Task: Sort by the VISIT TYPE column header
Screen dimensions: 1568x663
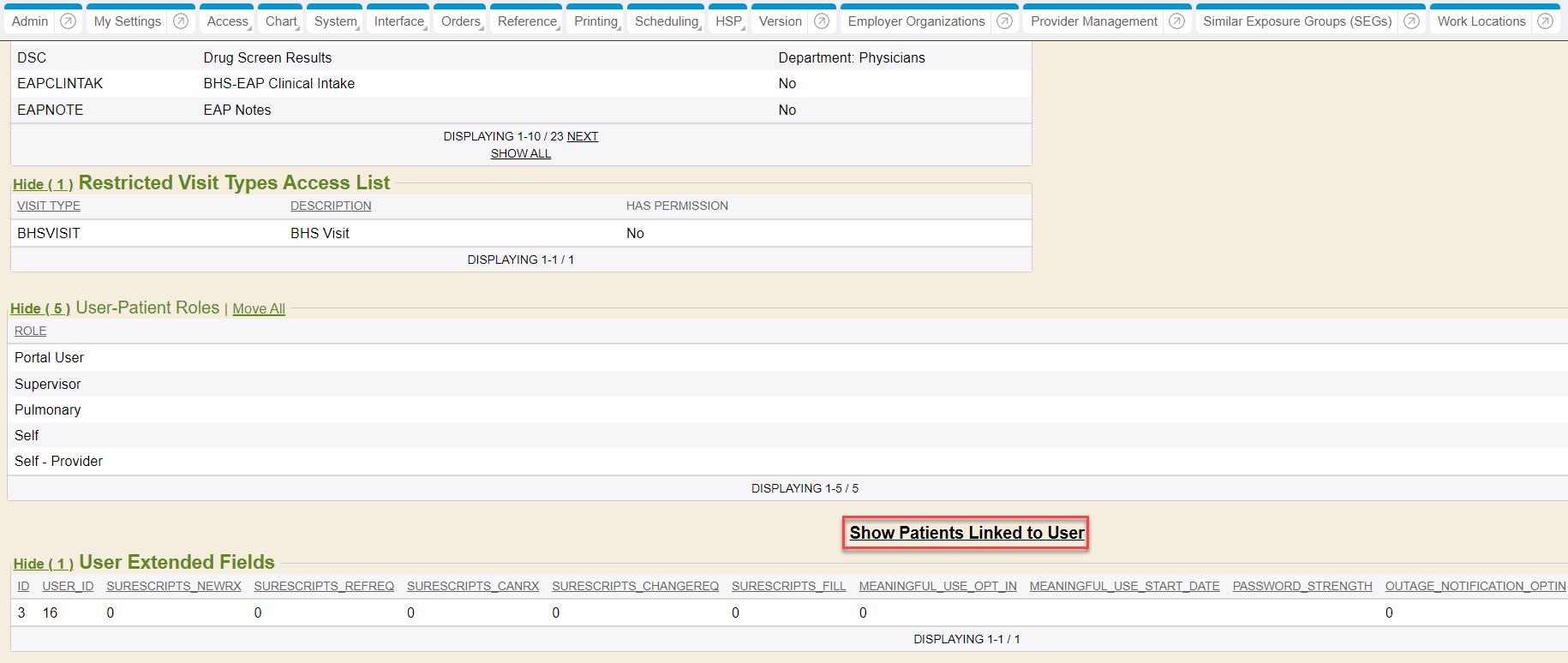Action: [49, 206]
